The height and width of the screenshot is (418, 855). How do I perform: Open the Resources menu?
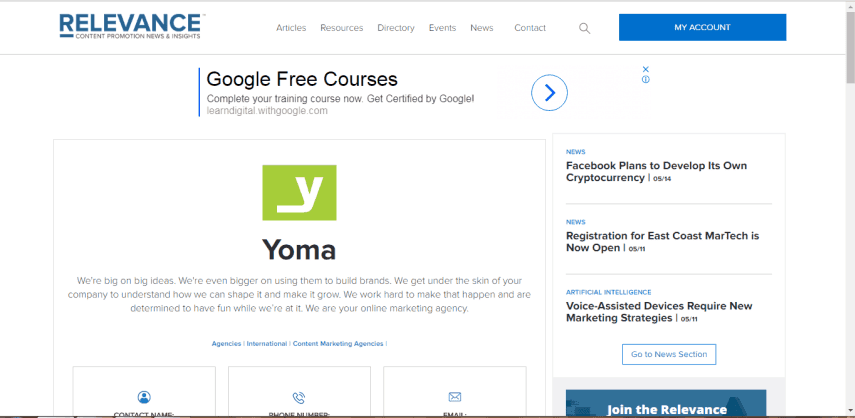(341, 28)
